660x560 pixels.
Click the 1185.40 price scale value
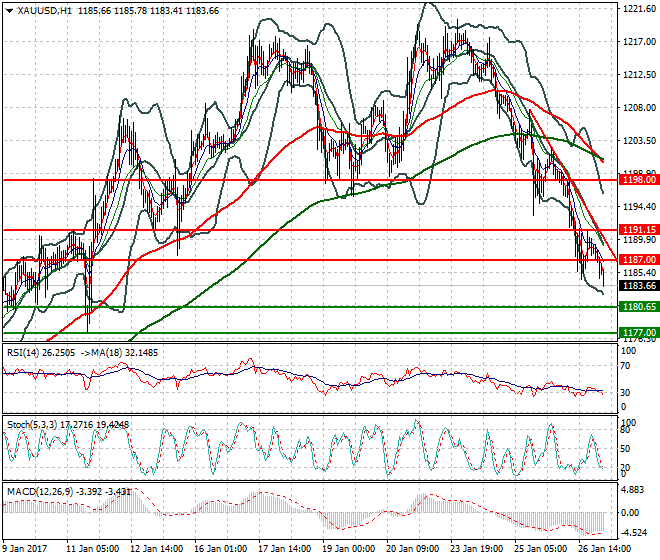[639, 272]
